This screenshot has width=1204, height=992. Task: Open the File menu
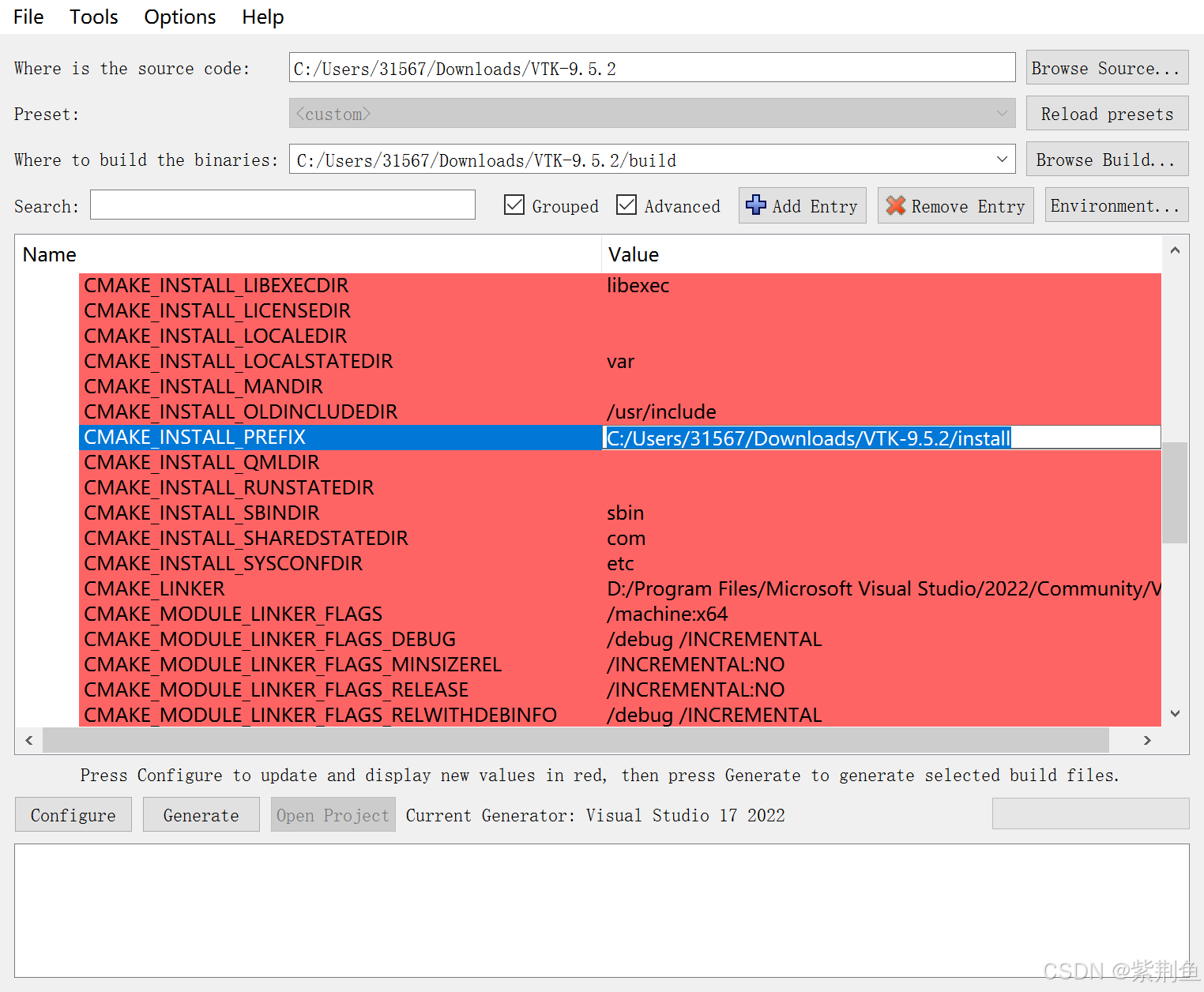[28, 17]
